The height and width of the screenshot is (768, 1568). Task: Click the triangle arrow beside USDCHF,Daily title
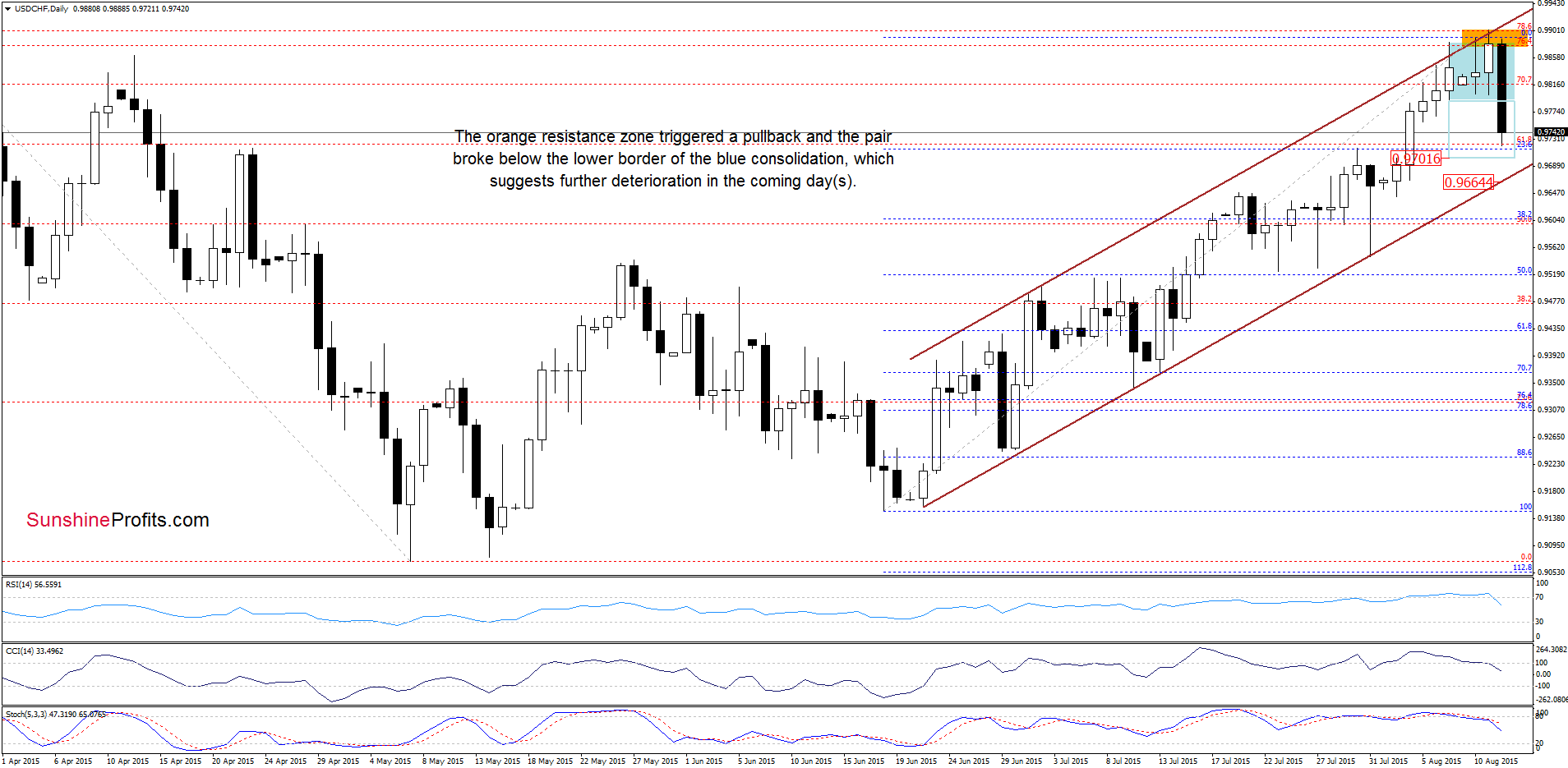pos(7,9)
